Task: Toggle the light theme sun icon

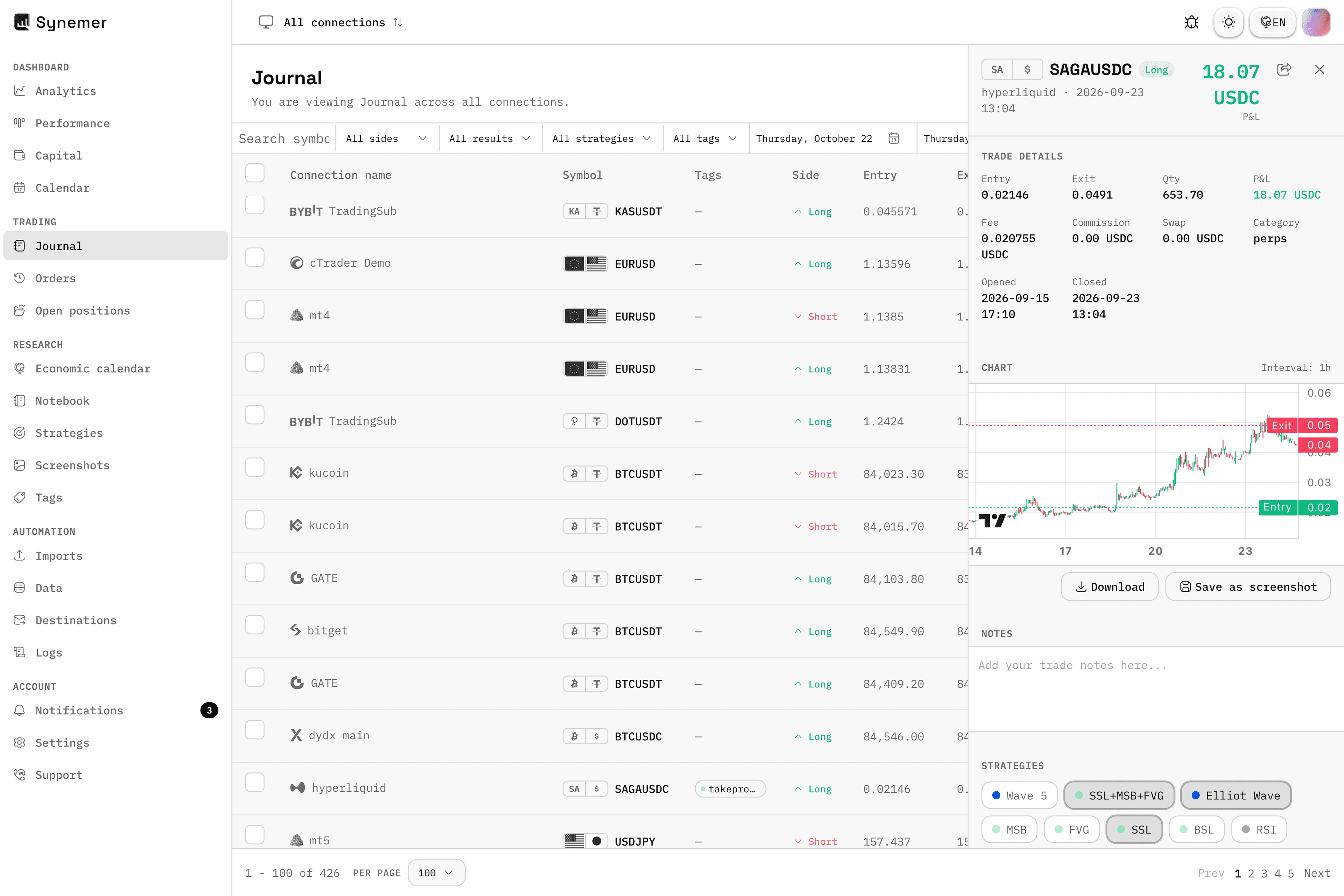Action: tap(1228, 22)
